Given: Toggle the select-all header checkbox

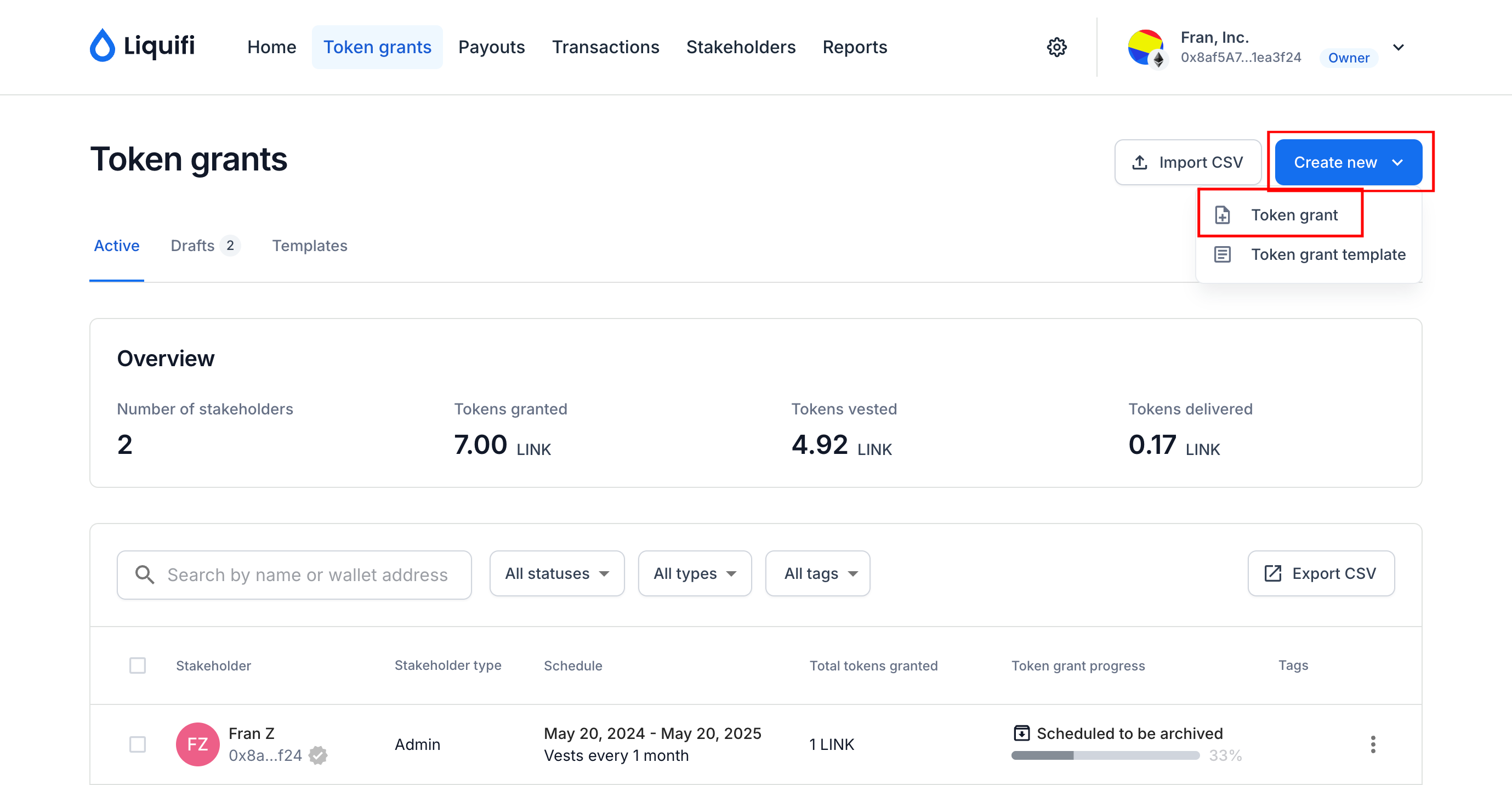Looking at the screenshot, I should tap(138, 665).
